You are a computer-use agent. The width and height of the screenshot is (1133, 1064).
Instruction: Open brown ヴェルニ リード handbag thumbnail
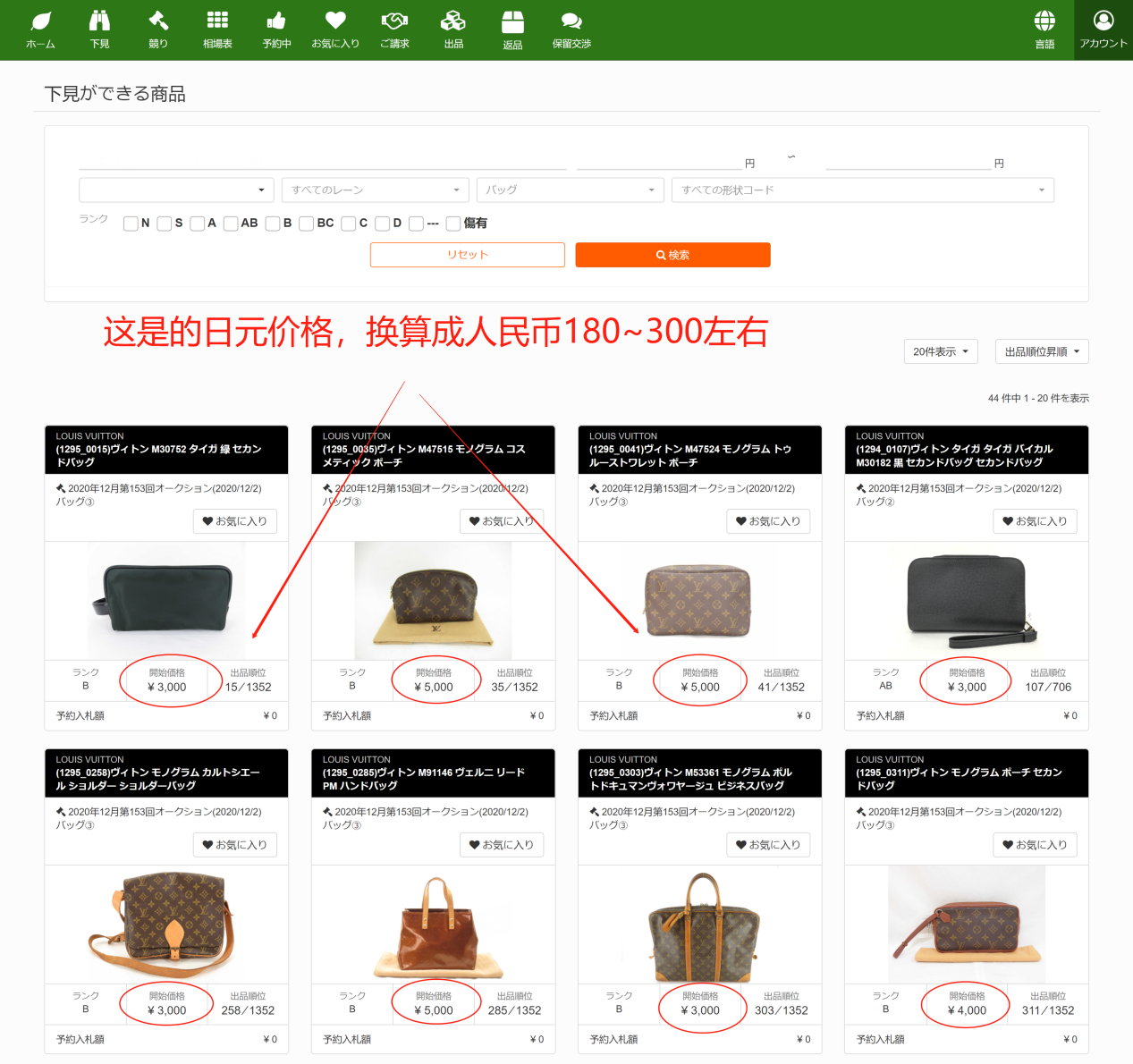pos(433,925)
